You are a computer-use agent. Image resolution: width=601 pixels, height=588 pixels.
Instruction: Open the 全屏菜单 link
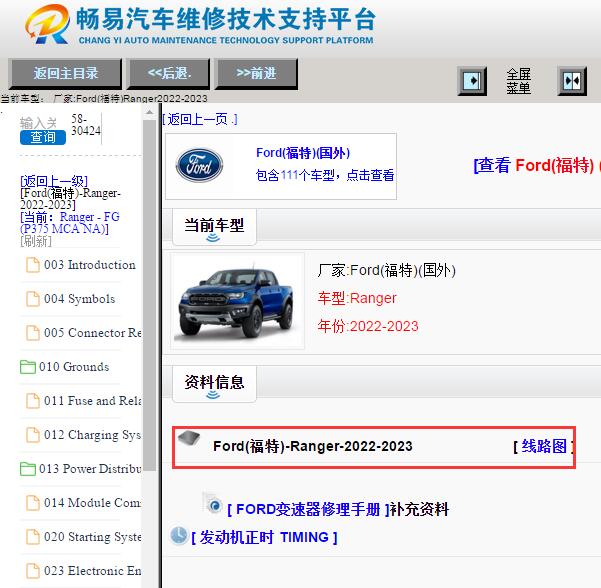pos(518,81)
